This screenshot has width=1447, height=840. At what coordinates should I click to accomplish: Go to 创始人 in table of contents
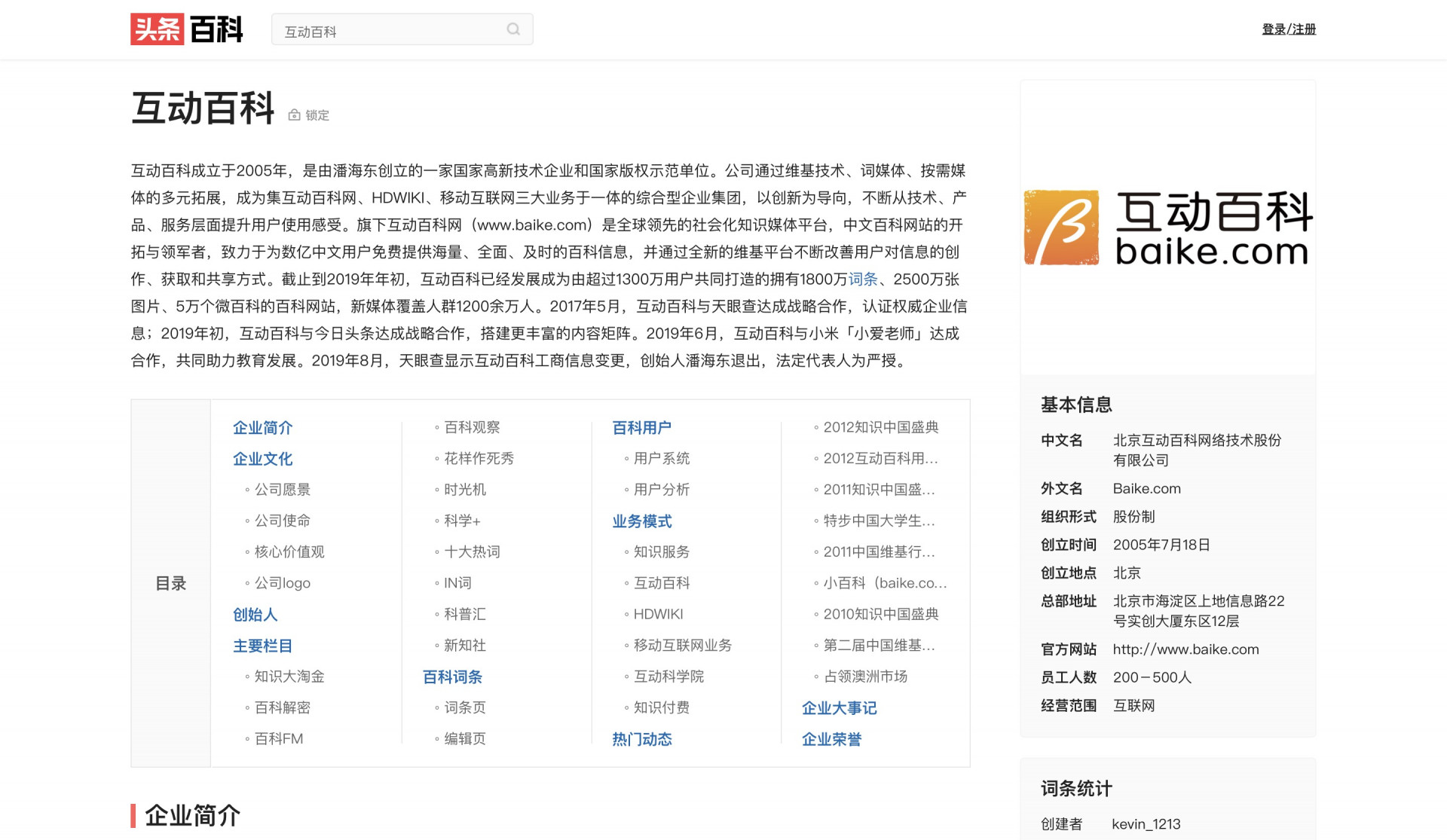255,615
